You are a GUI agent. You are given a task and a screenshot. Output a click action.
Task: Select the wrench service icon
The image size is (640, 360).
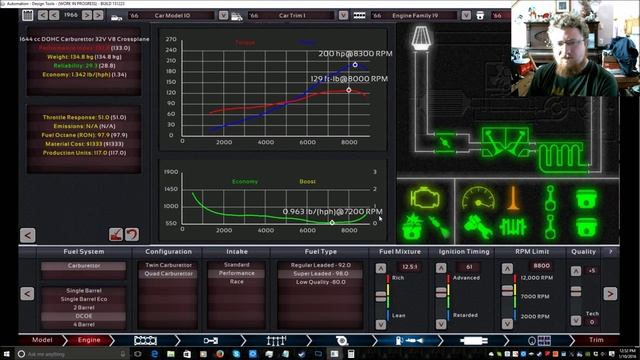pos(478,227)
